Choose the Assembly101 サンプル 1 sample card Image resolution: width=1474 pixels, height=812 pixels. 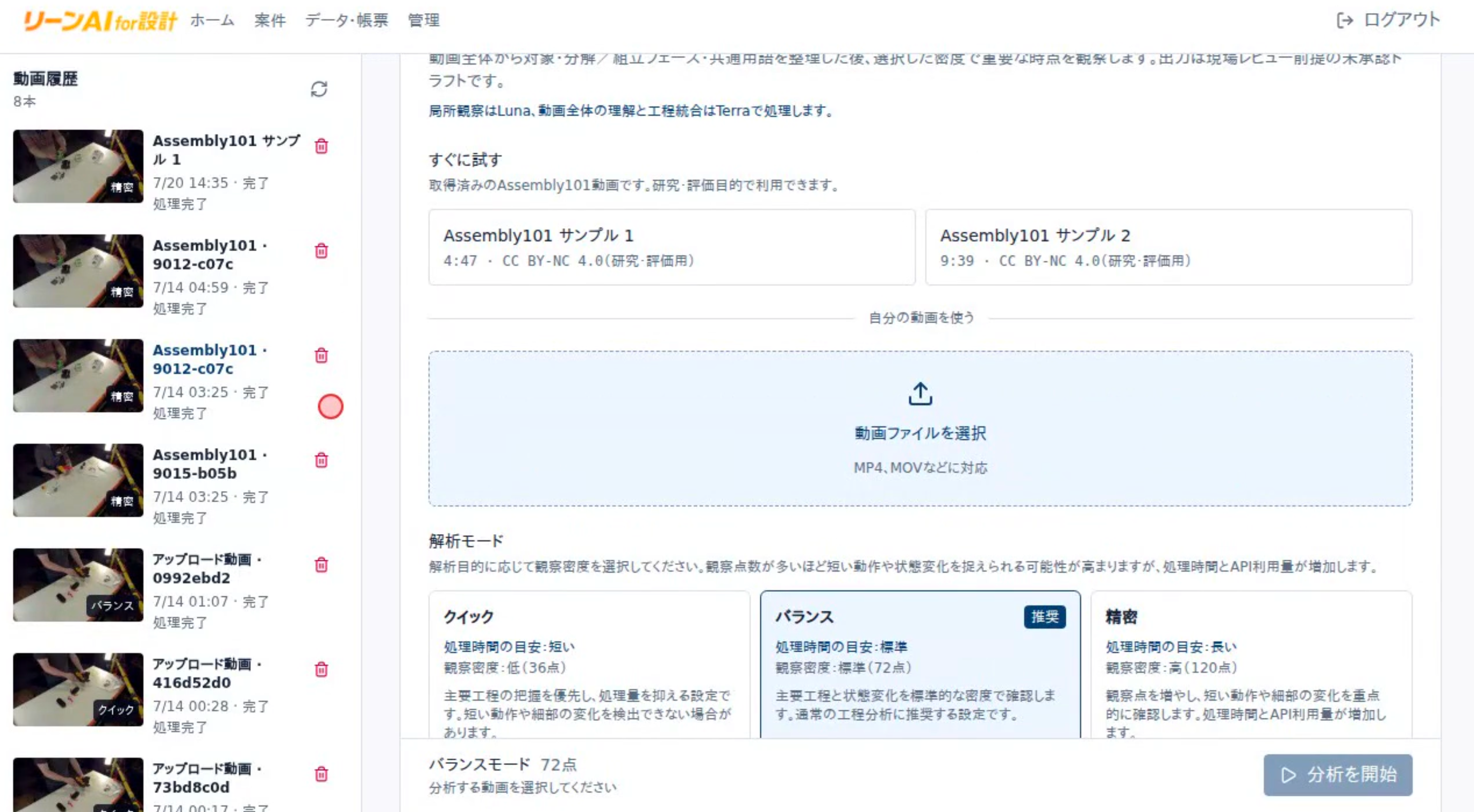click(672, 247)
